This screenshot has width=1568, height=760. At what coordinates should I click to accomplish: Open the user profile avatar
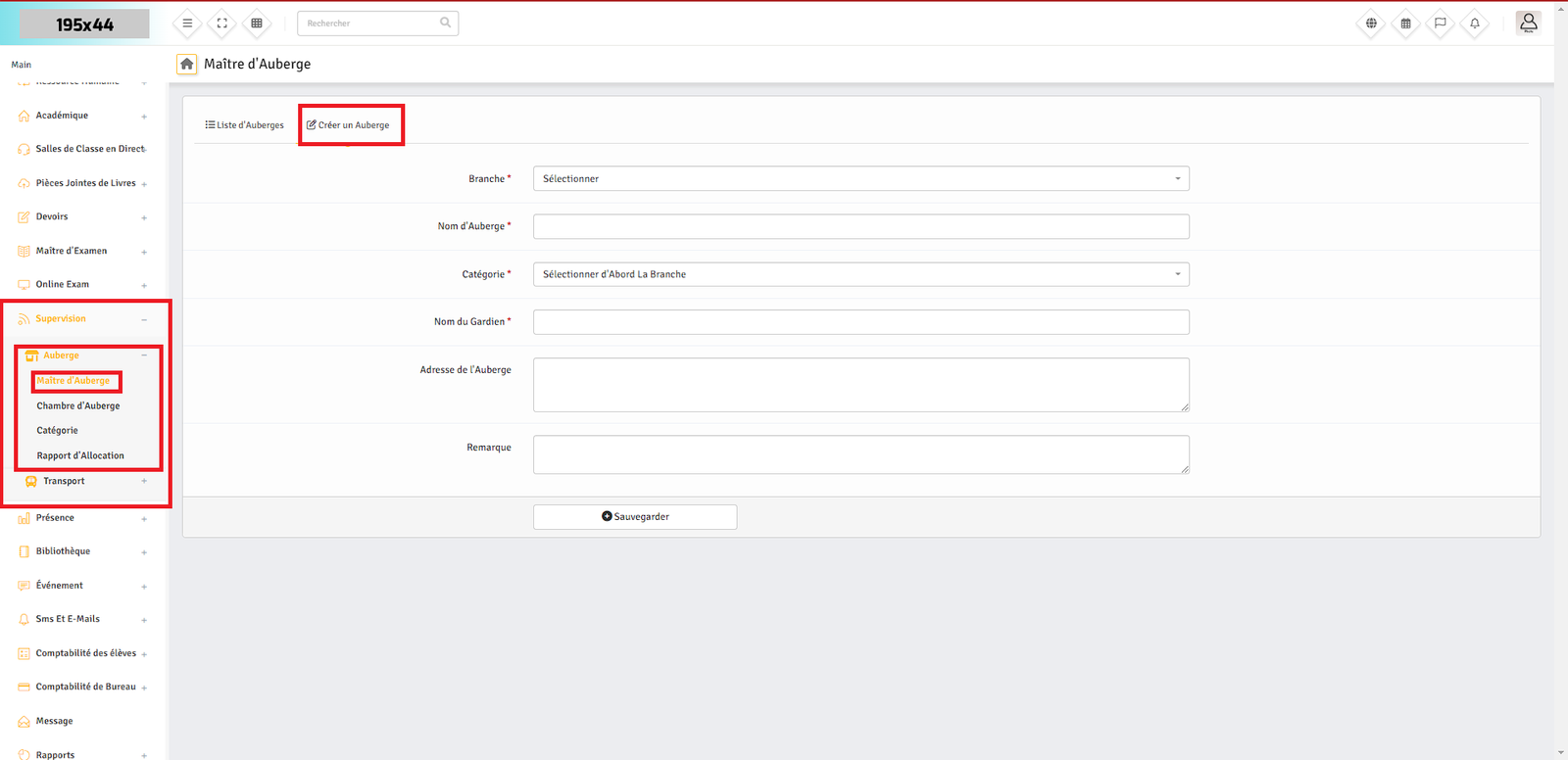coord(1528,23)
